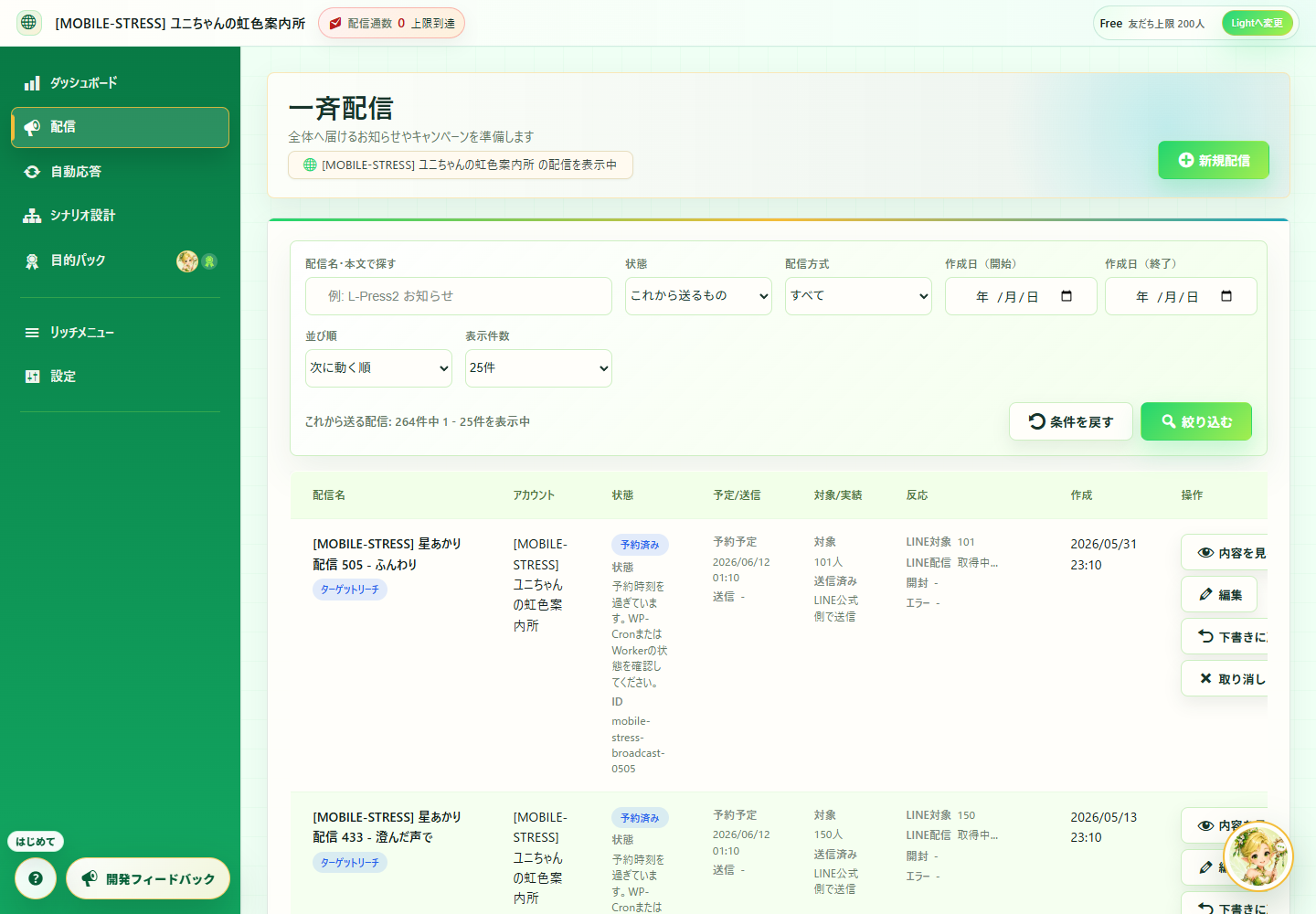This screenshot has height=914, width=1316.
Task: Click the plus icon on 新規配信
Action: tap(1186, 160)
